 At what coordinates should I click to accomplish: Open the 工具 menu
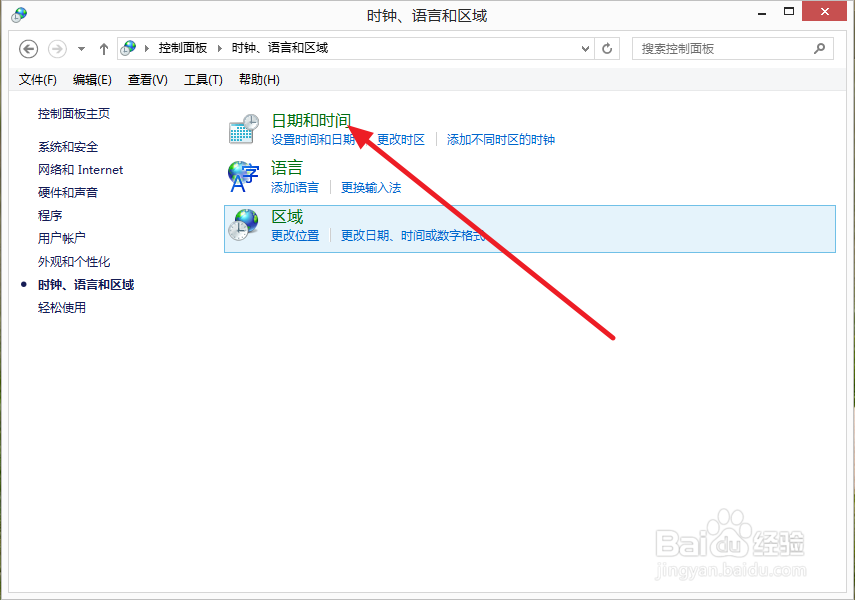pyautogui.click(x=203, y=79)
